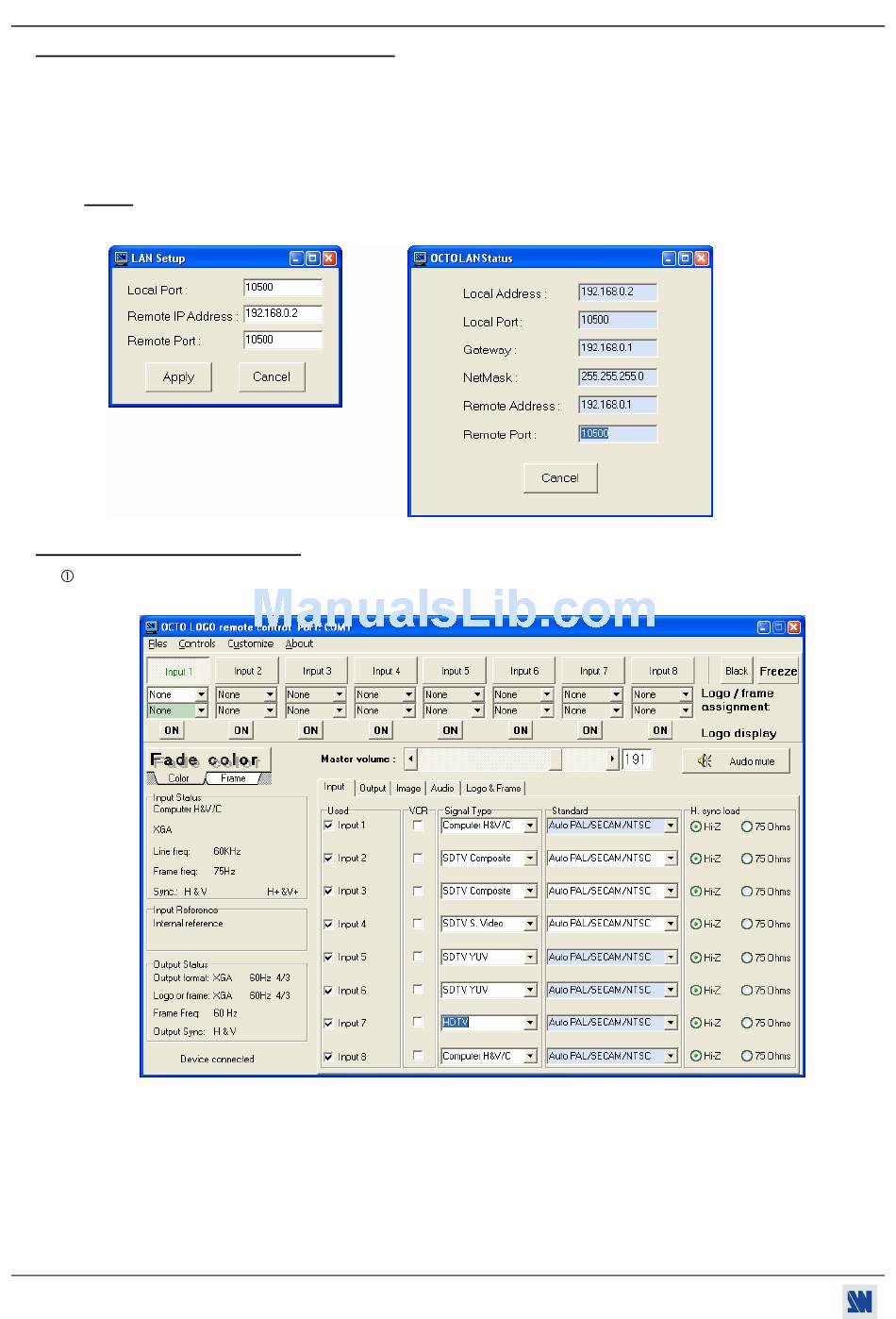This screenshot has width=896, height=1319.
Task: Open the Signal Type dropdown for Input 1
Action: [x=530, y=826]
